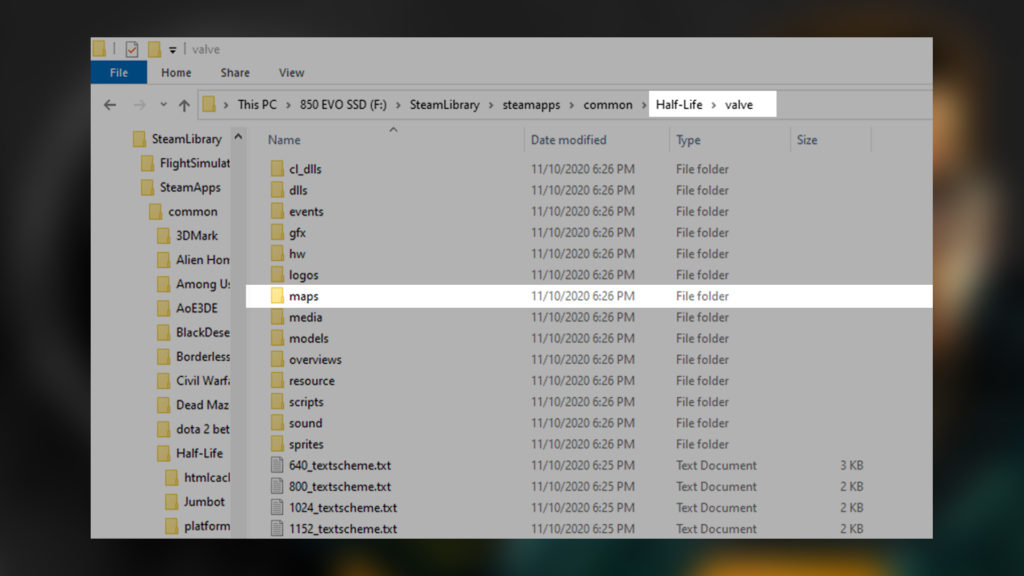The width and height of the screenshot is (1024, 576).
Task: Expand chevron after Half-Life breadcrumb
Action: click(x=714, y=105)
